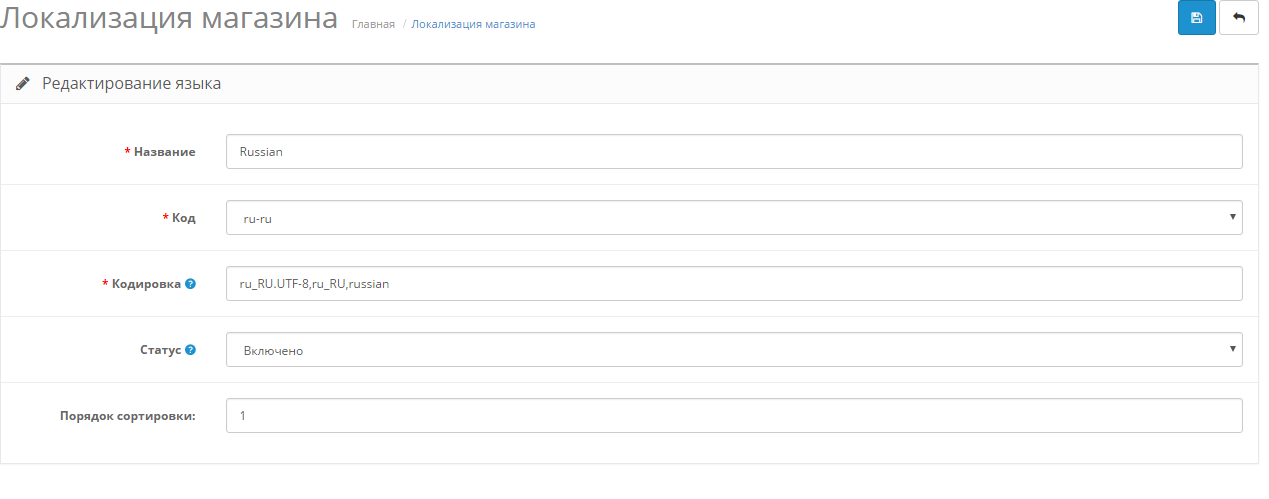Click the Локализация магазина page heading
The width and height of the screenshot is (1269, 499).
(x=169, y=18)
